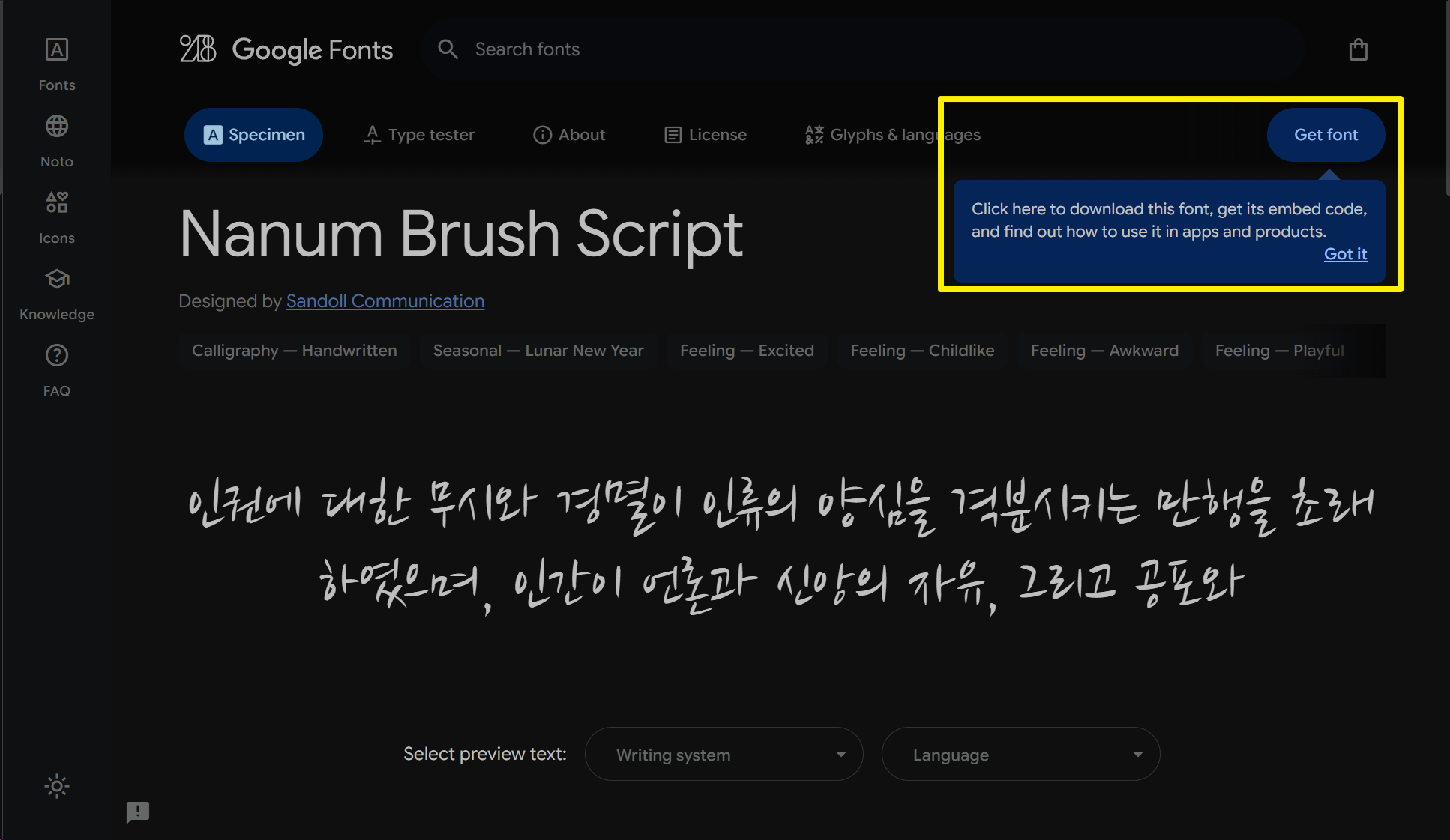Click the send feedback icon

[x=138, y=812]
